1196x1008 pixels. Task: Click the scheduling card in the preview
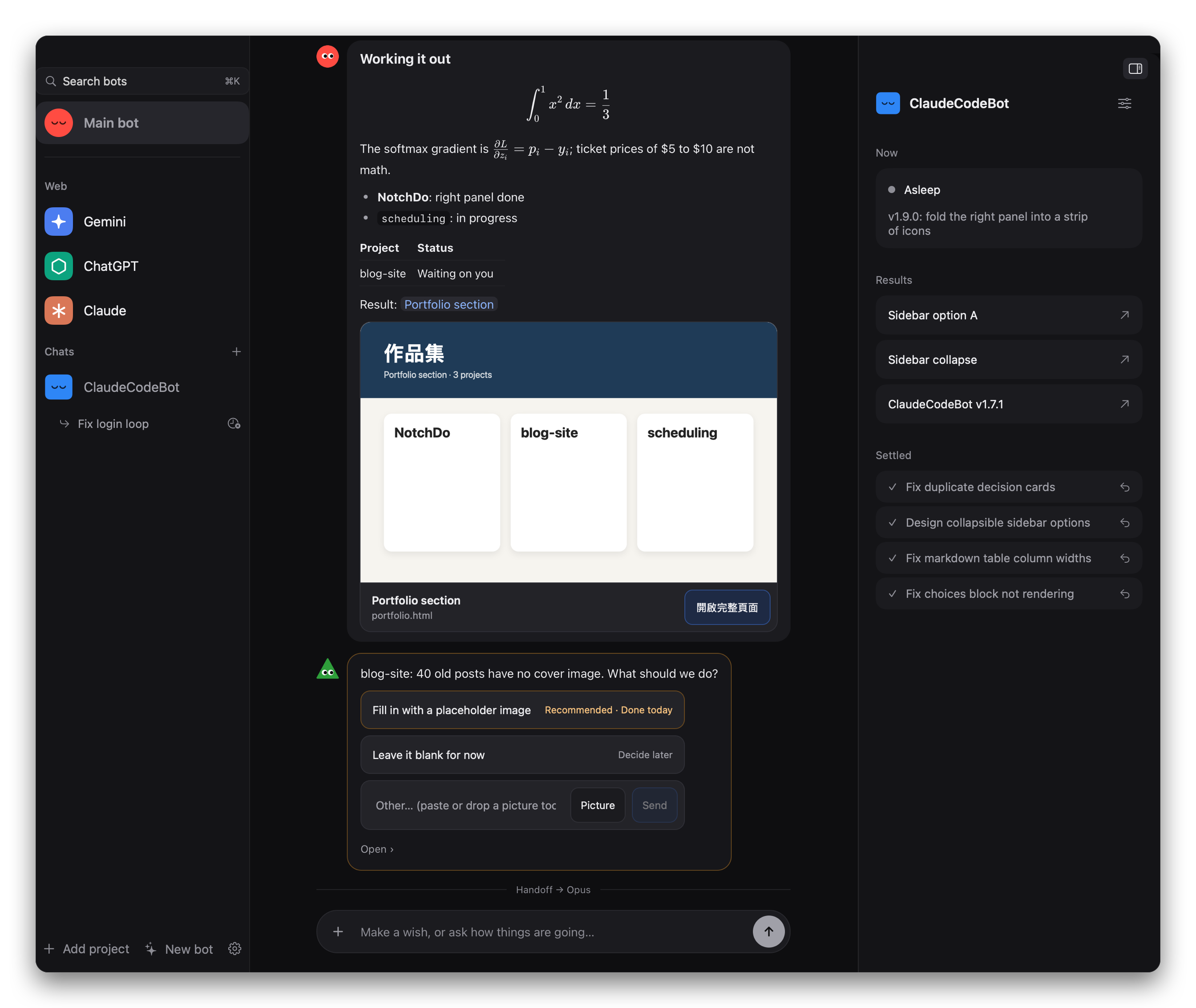point(695,482)
